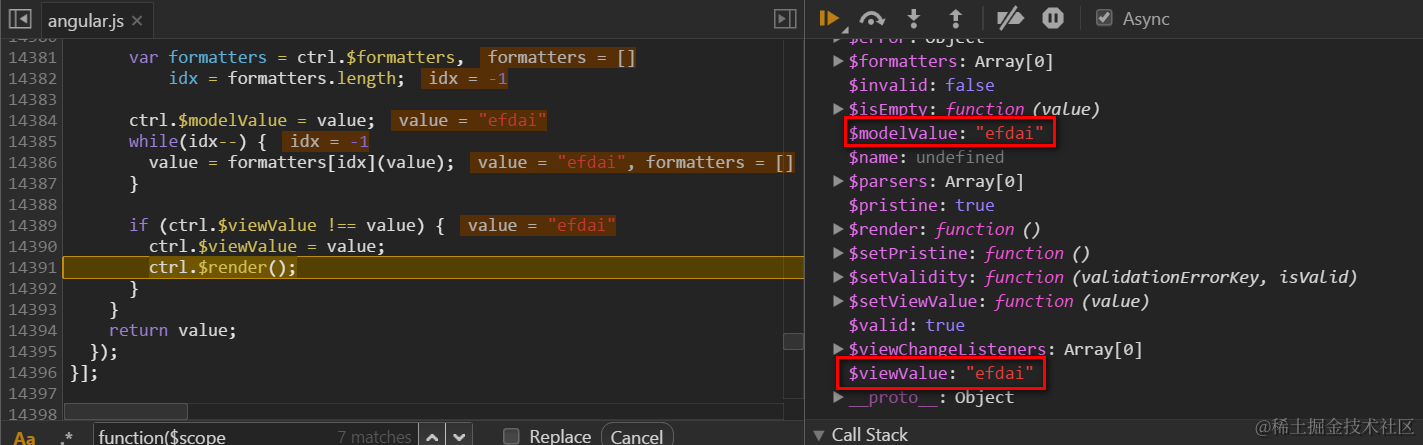Cancel the search bar
1423x445 pixels.
[638, 437]
